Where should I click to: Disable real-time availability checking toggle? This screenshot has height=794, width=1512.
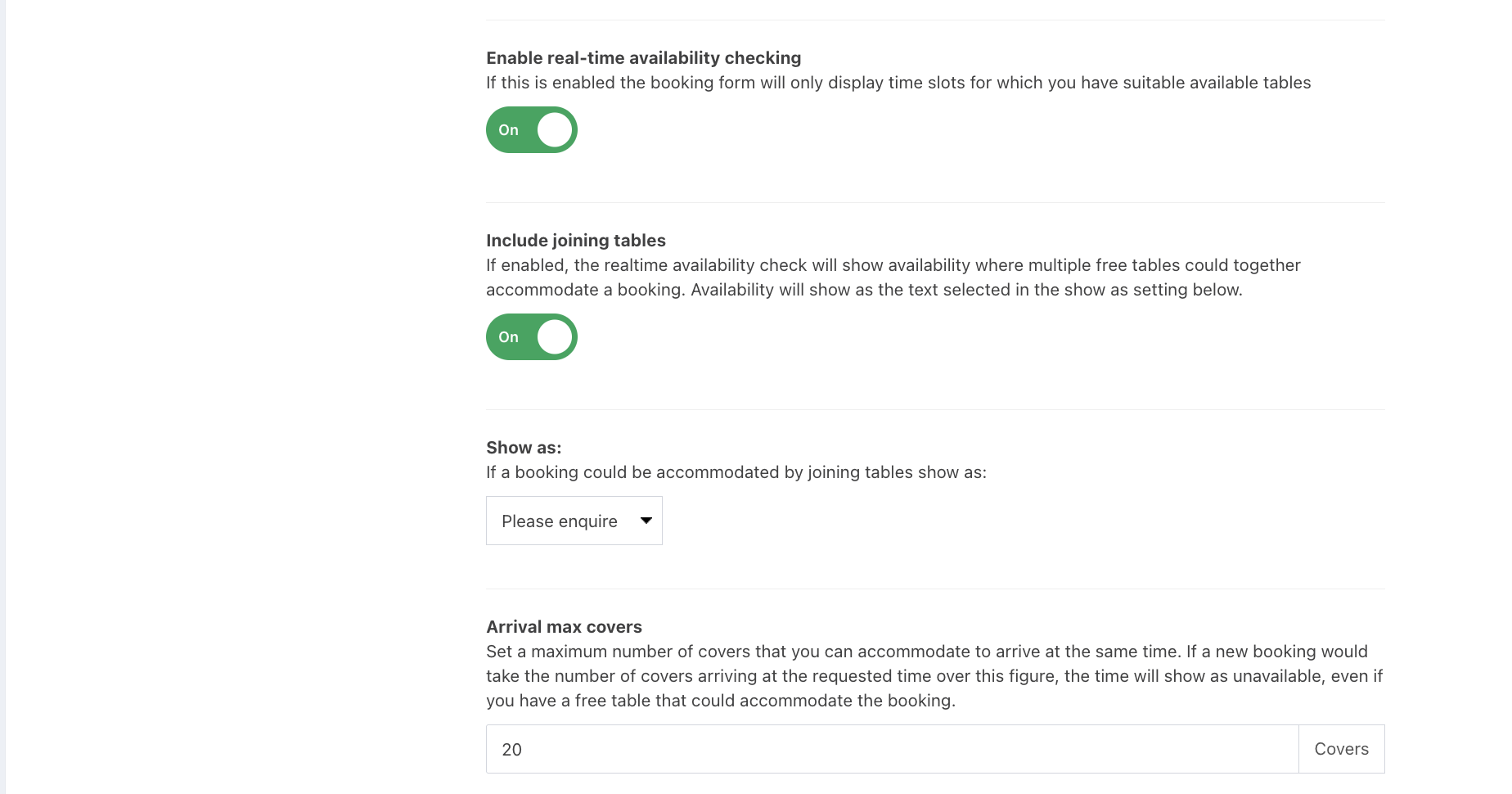click(x=531, y=130)
